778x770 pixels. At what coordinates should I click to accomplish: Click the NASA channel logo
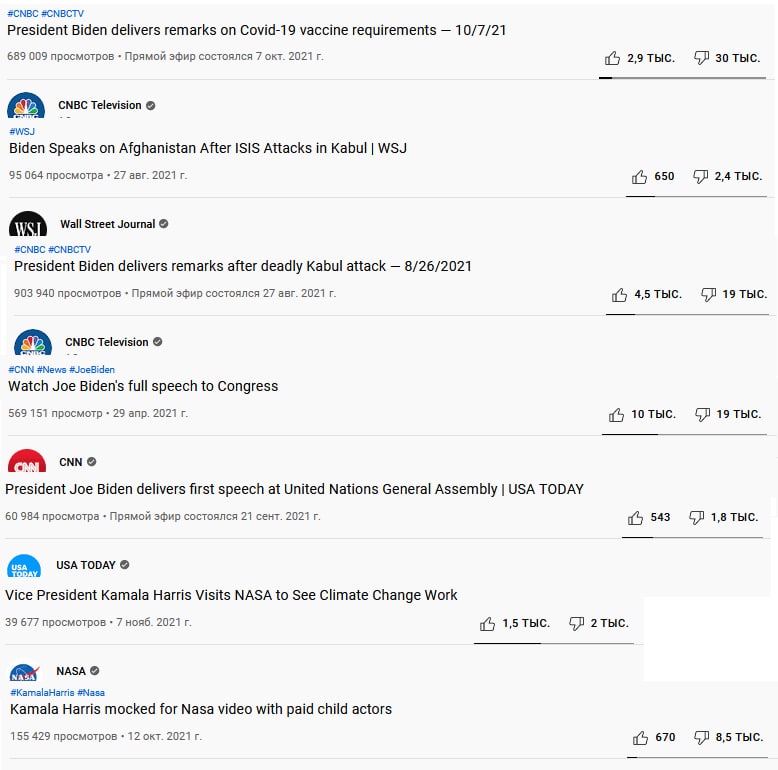point(24,673)
